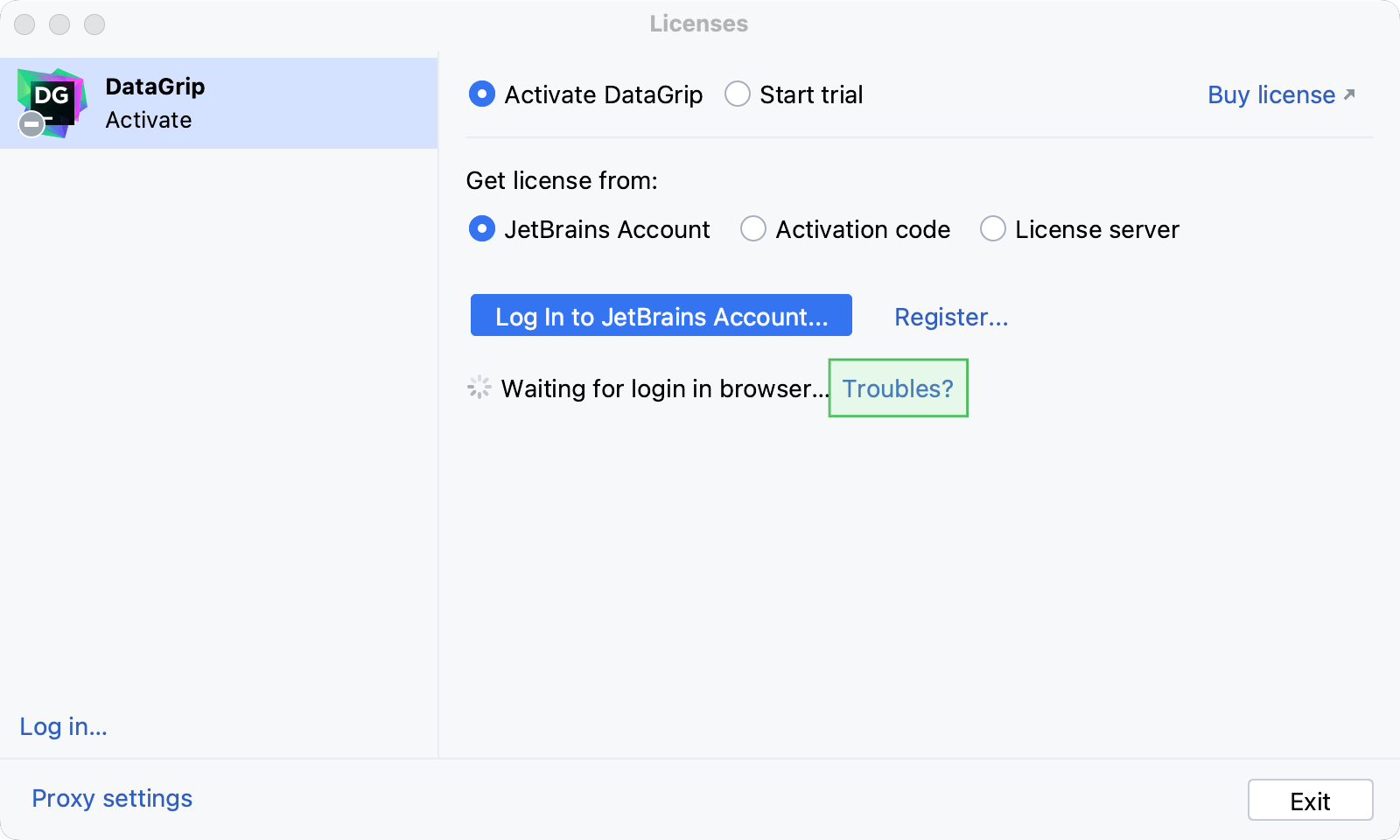Viewport: 1400px width, 840px height.
Task: Open the Register page
Action: [950, 317]
